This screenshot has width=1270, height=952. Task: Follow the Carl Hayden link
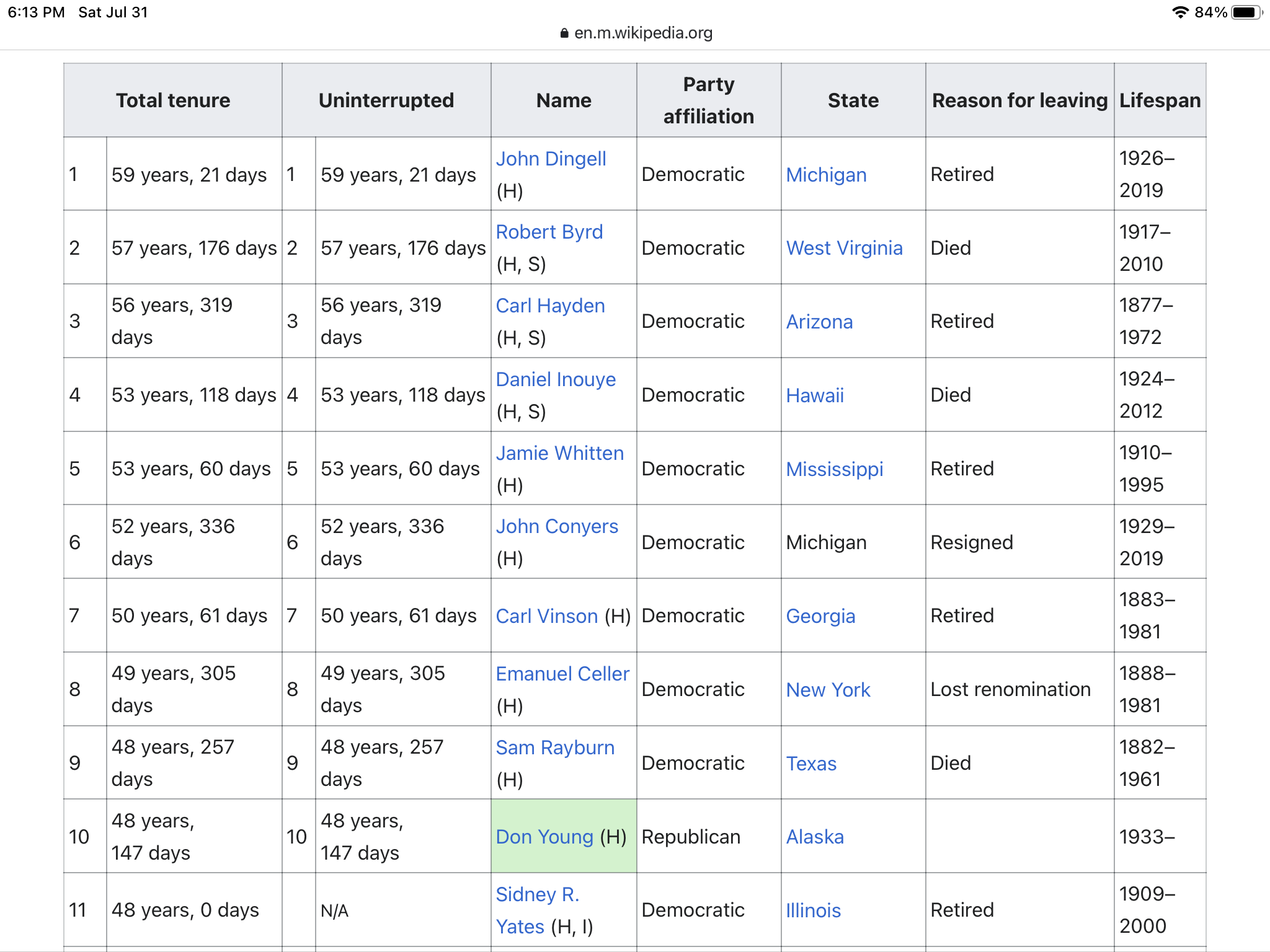click(550, 306)
